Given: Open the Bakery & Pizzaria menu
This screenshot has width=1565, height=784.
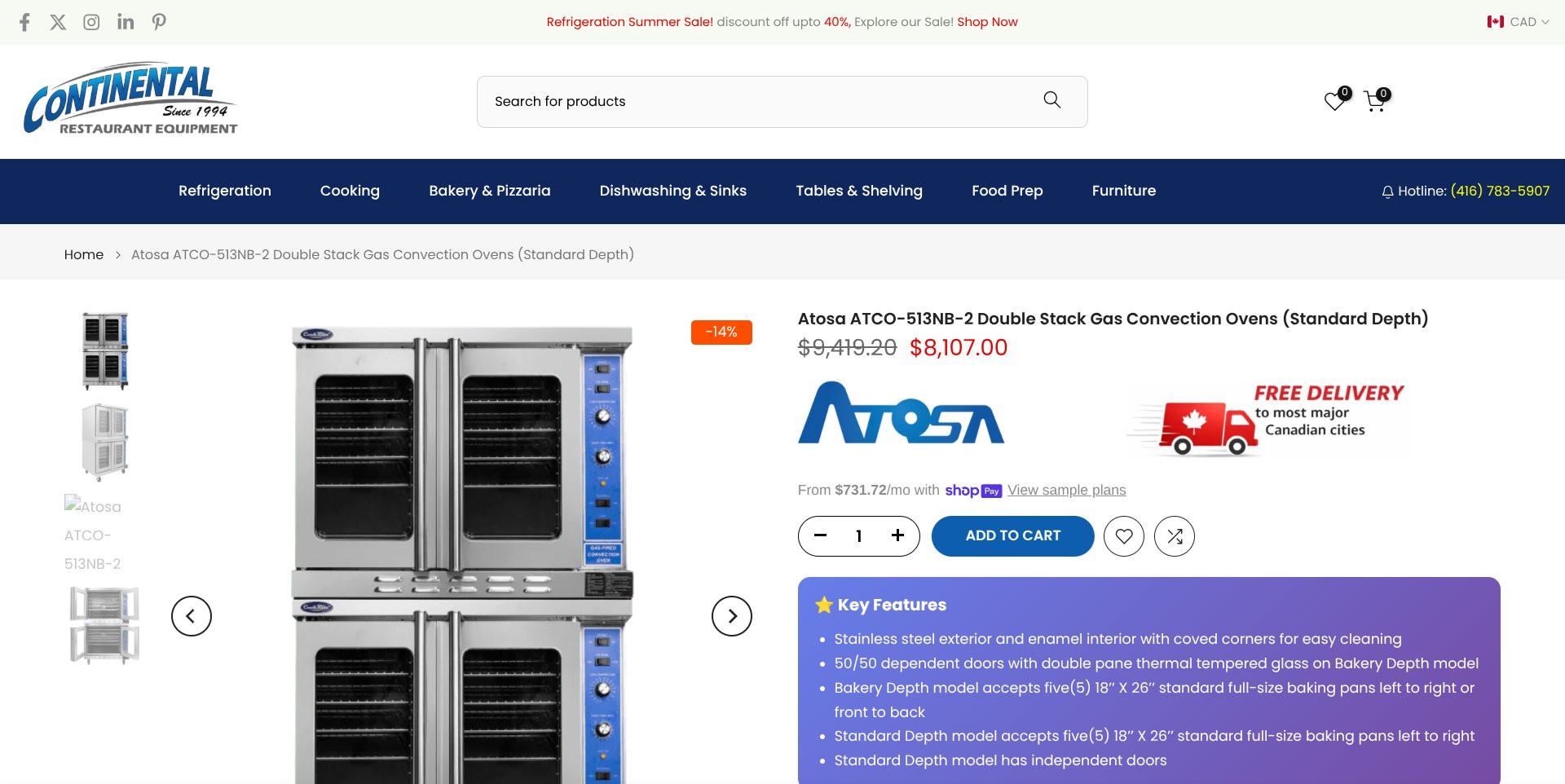Looking at the screenshot, I should (x=490, y=191).
